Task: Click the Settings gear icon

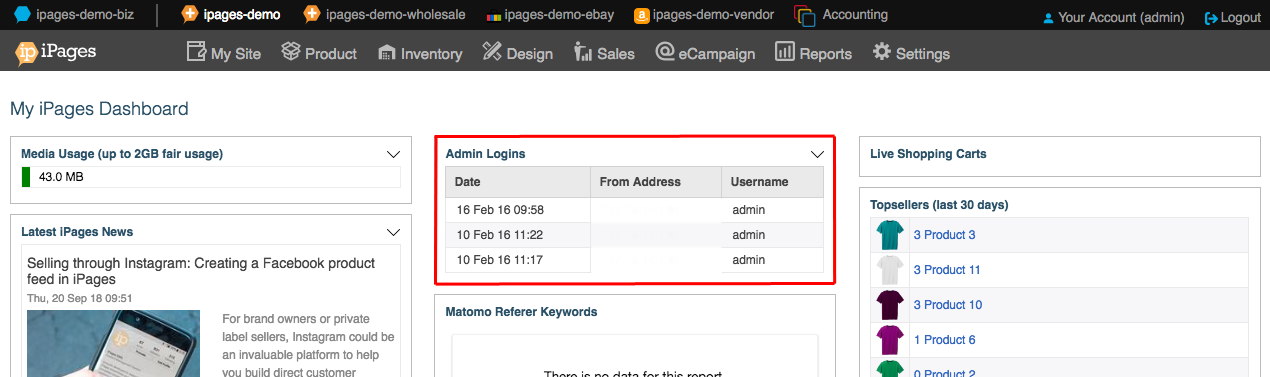Action: coord(882,51)
